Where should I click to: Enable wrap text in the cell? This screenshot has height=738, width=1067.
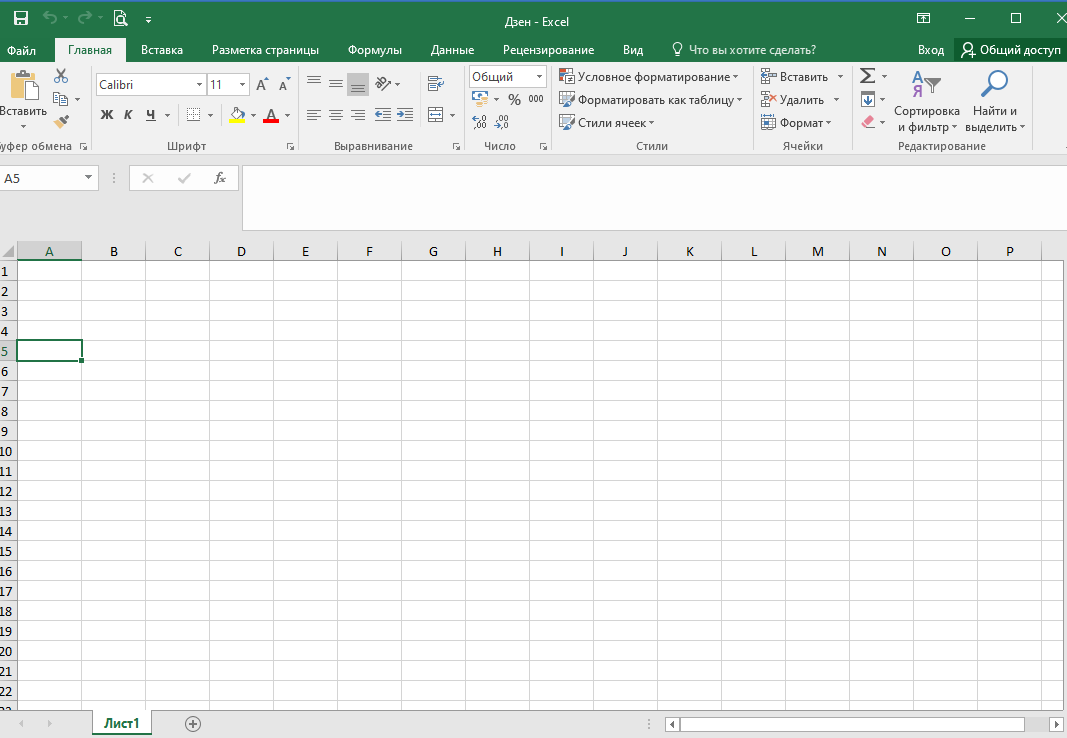[x=436, y=84]
